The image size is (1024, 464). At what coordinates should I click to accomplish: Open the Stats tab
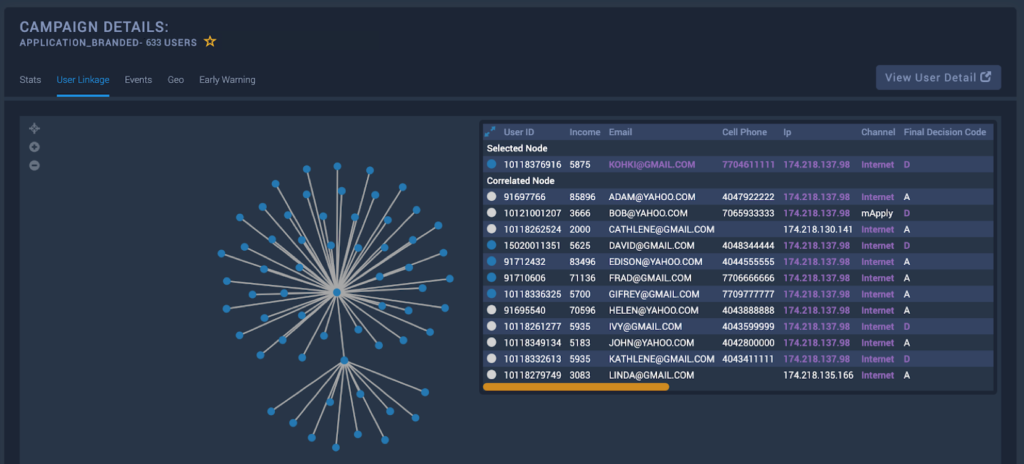pos(30,80)
